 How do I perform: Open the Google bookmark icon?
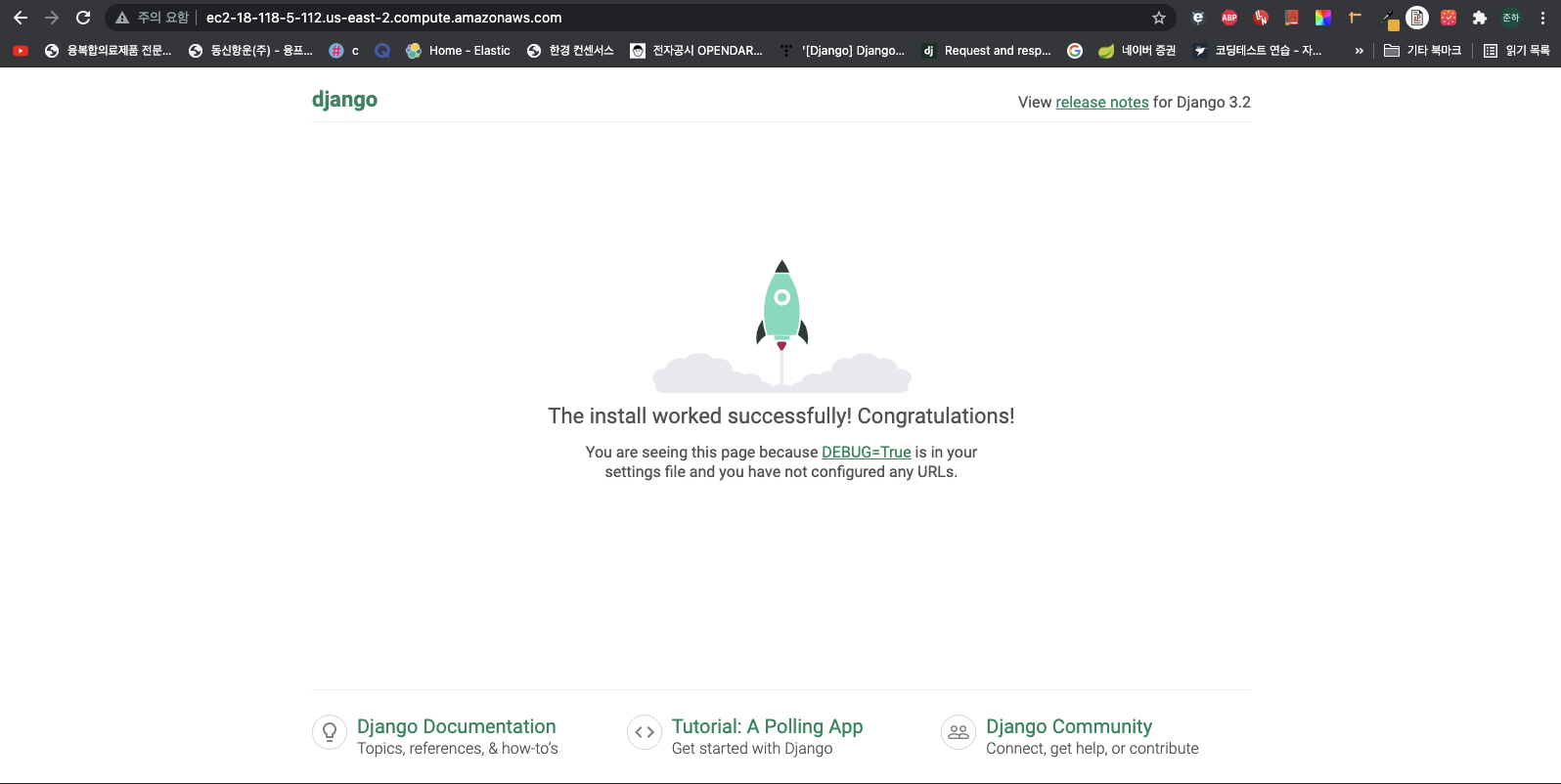(1075, 51)
